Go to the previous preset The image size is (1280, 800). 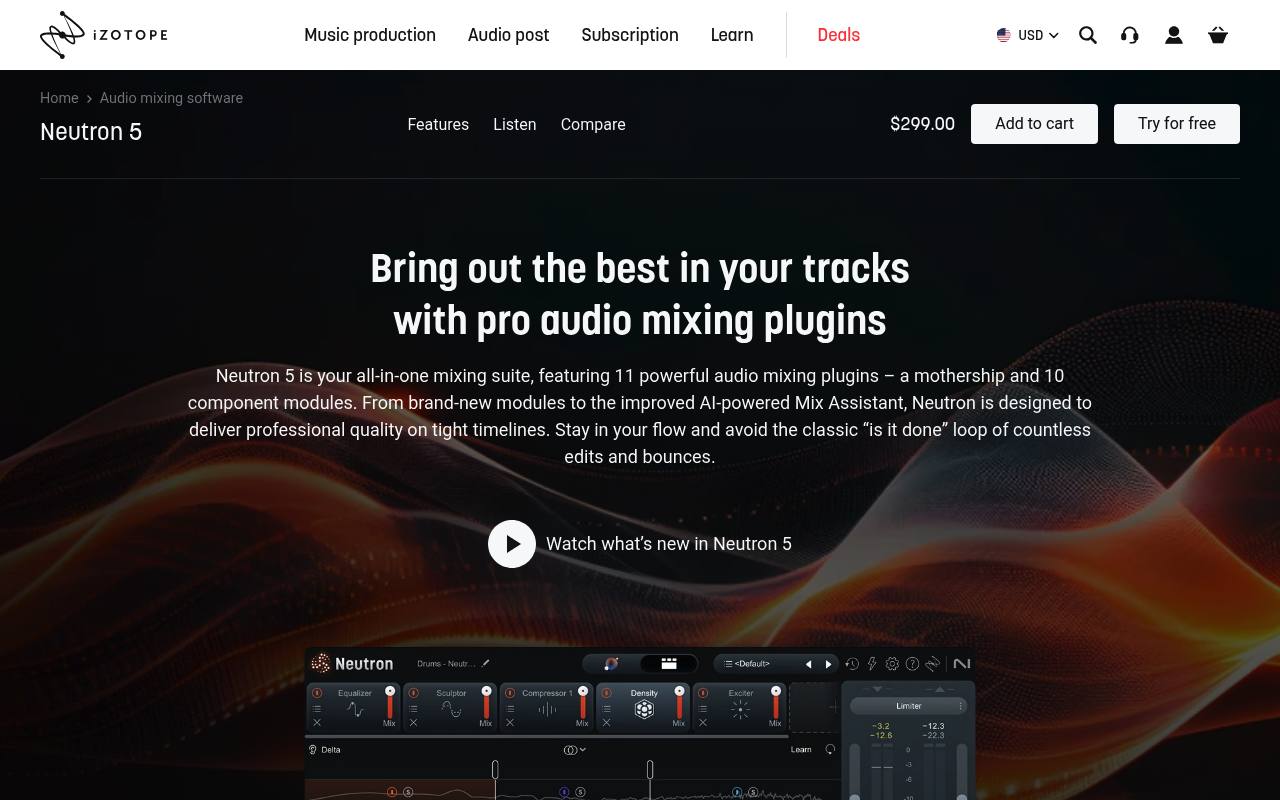click(x=808, y=664)
